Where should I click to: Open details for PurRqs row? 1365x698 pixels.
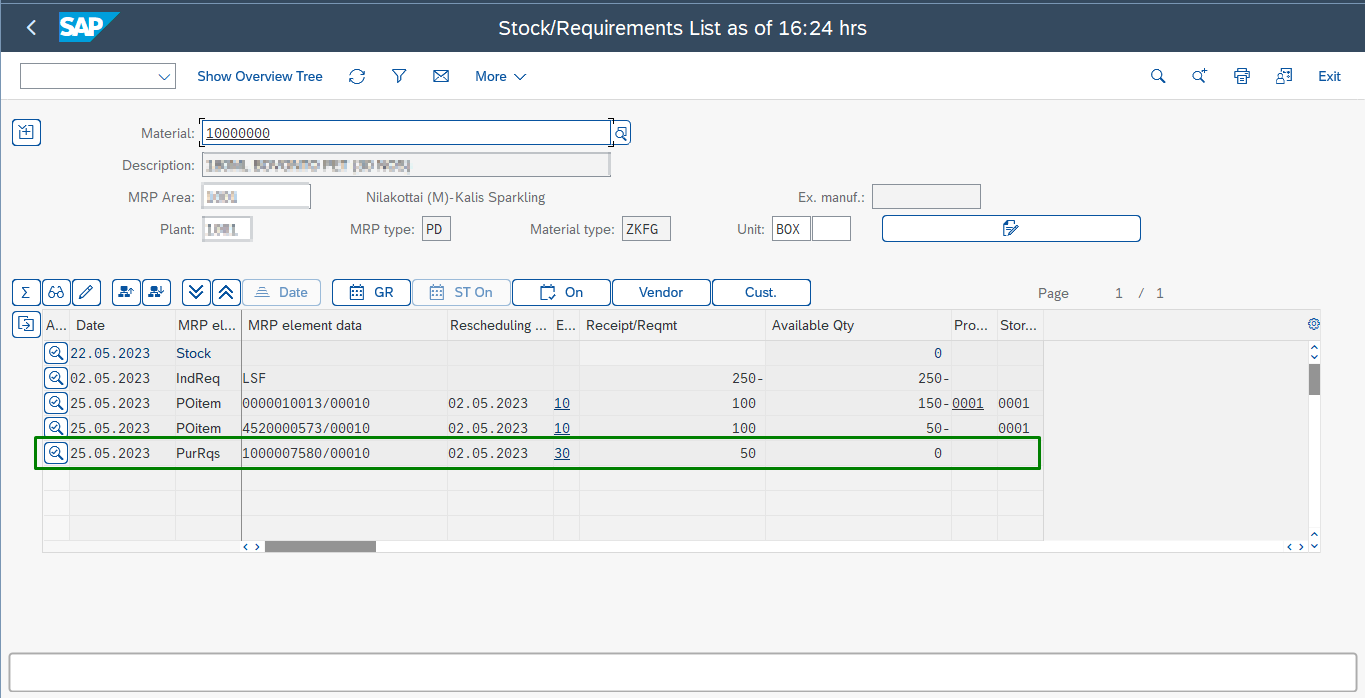(x=56, y=453)
